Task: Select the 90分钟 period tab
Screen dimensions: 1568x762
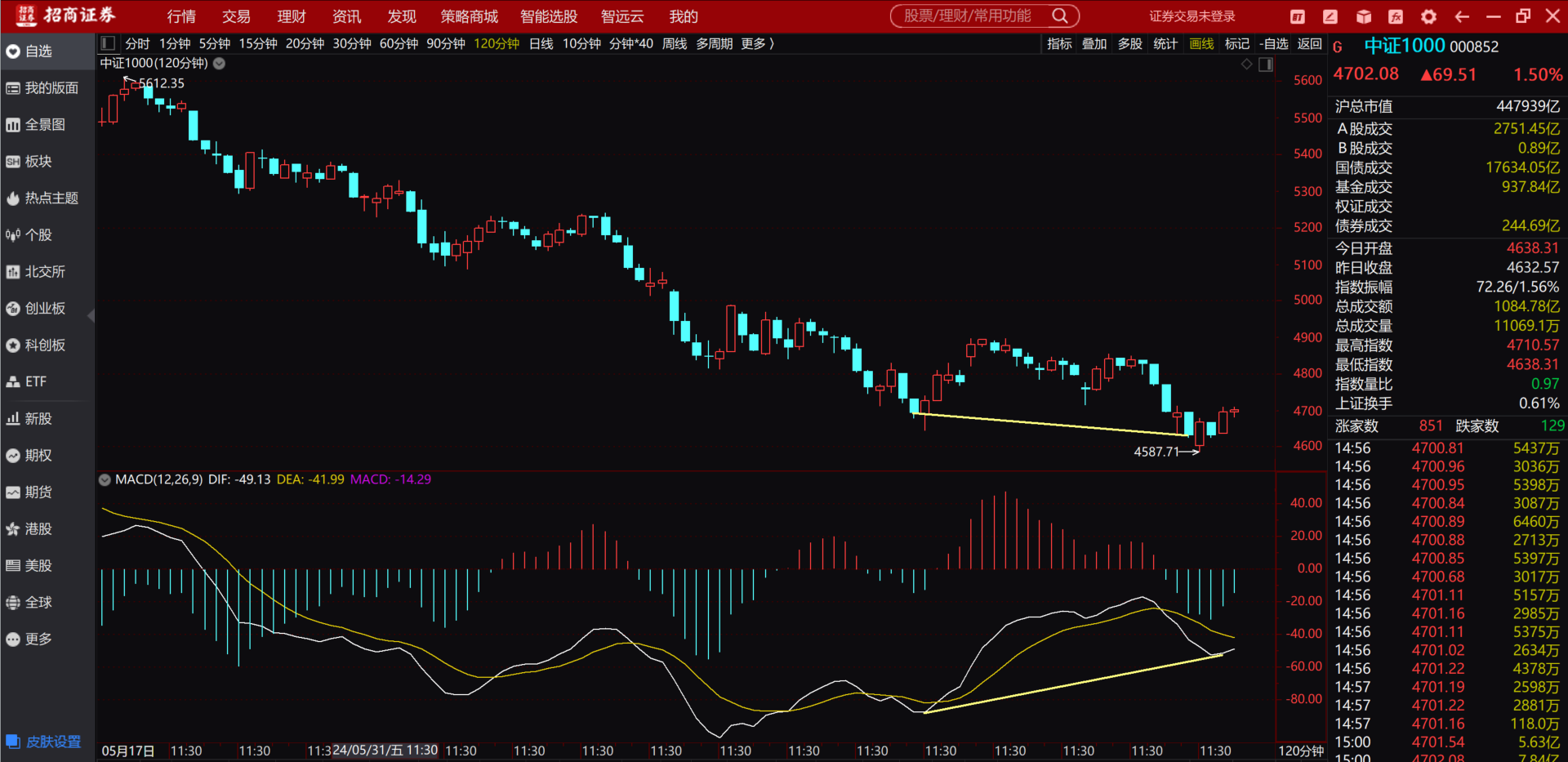Action: coord(446,43)
